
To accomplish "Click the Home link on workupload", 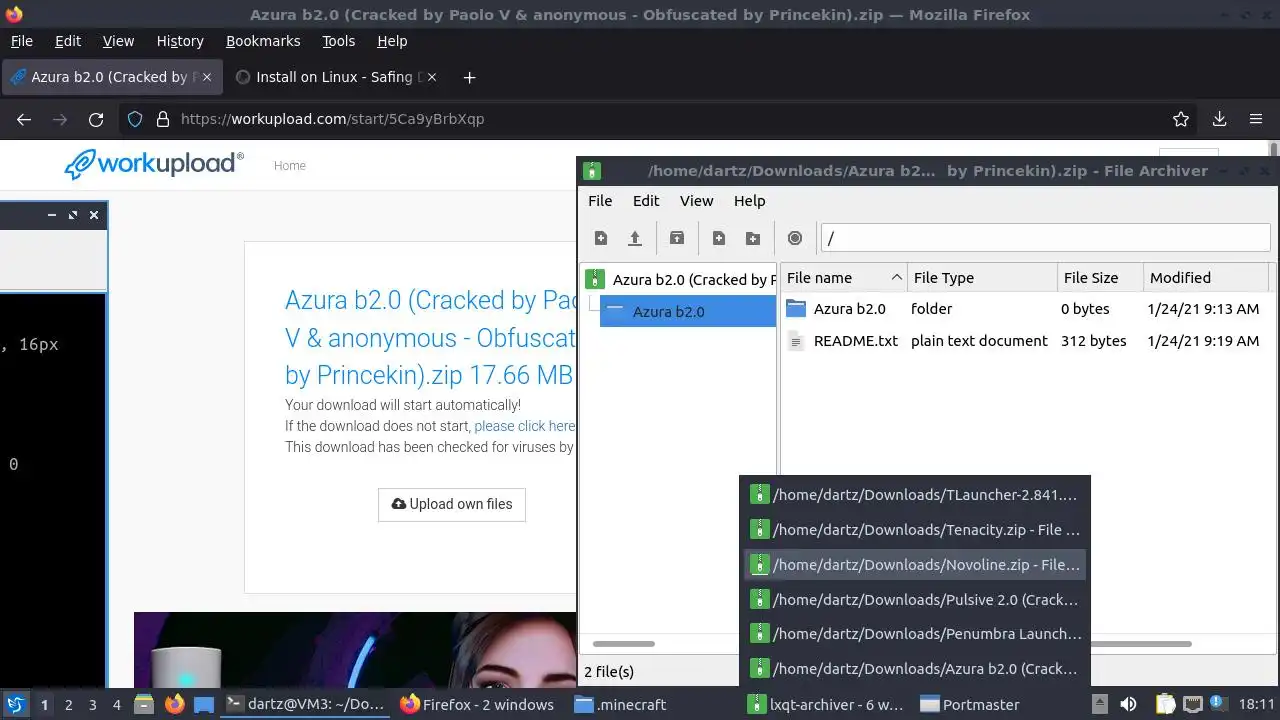I will click(x=290, y=166).
